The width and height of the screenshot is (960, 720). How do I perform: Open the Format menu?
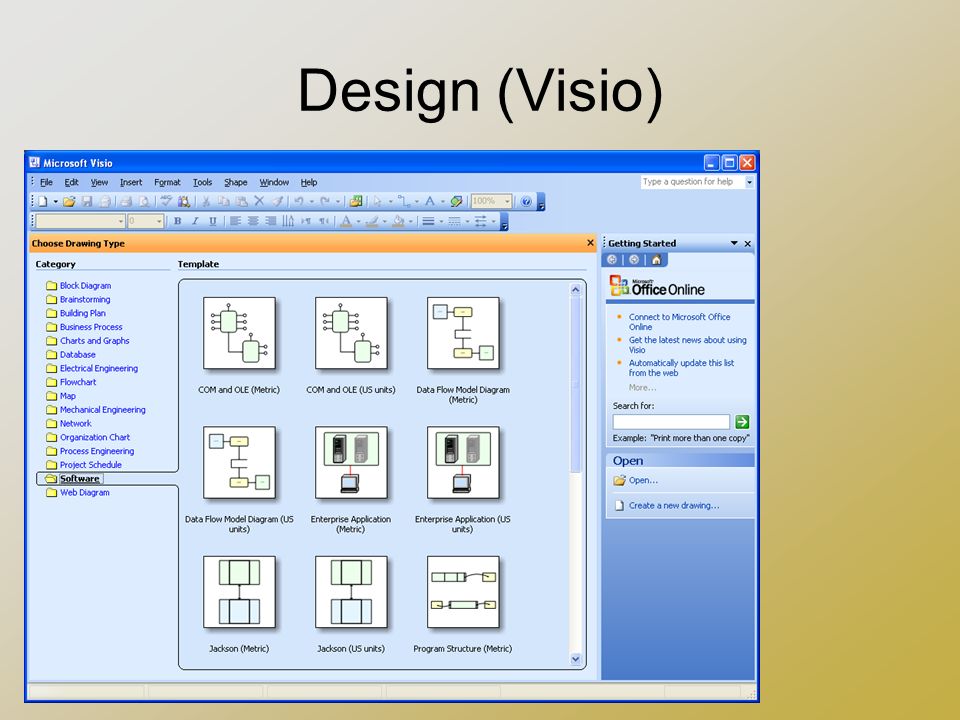coord(167,182)
